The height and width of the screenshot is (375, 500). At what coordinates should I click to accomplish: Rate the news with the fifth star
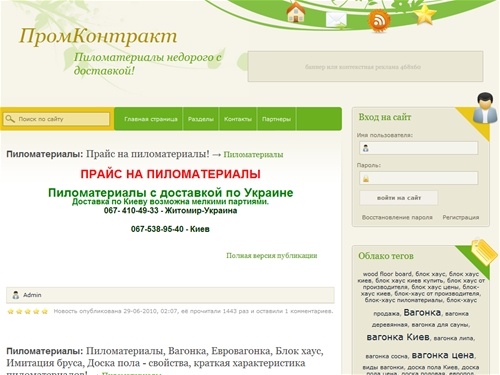tap(45, 311)
